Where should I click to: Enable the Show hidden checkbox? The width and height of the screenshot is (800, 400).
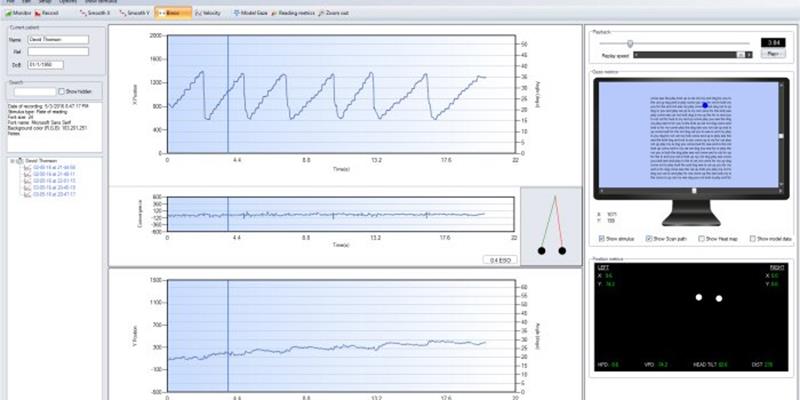point(61,92)
